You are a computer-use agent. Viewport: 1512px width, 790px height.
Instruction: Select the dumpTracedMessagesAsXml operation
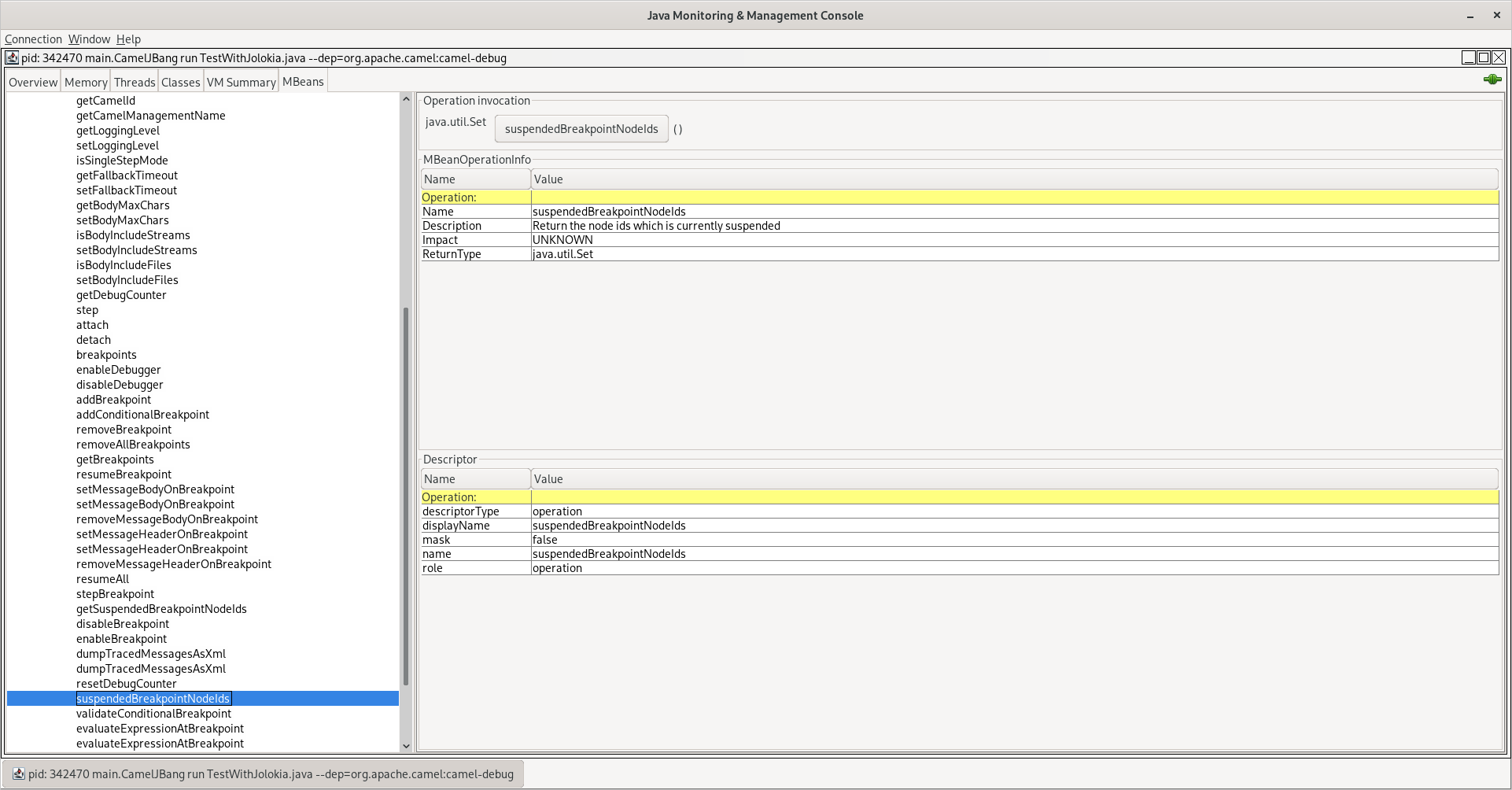[x=150, y=653]
